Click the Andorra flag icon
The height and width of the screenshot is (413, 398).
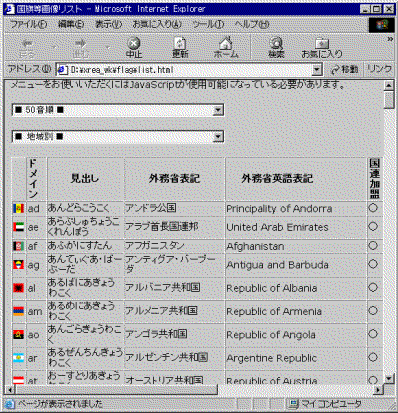tap(18, 208)
